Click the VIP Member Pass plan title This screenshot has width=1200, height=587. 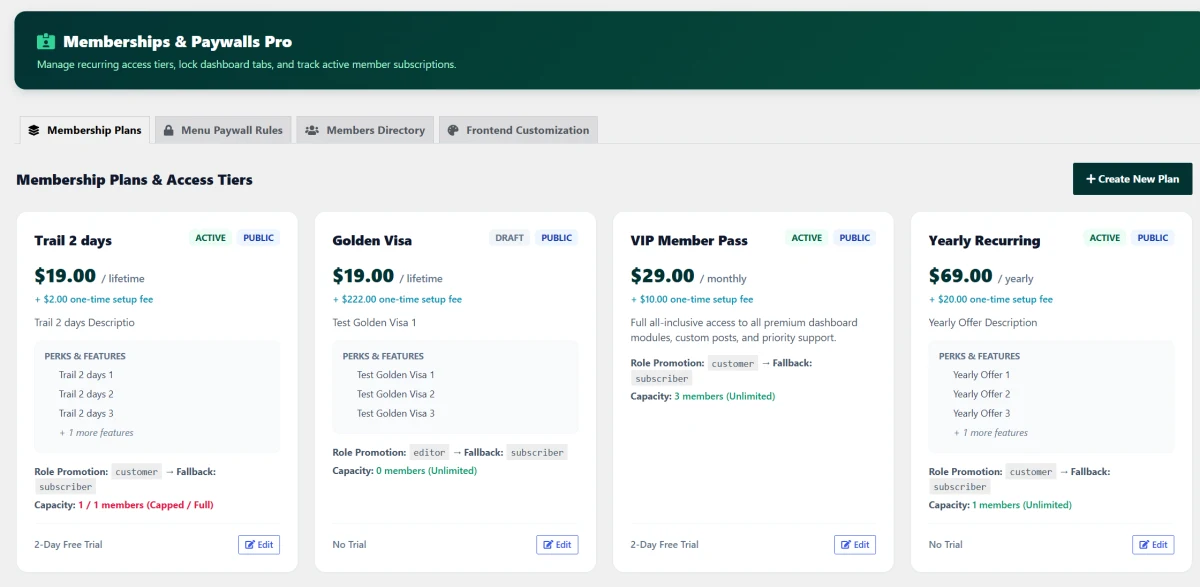(689, 241)
